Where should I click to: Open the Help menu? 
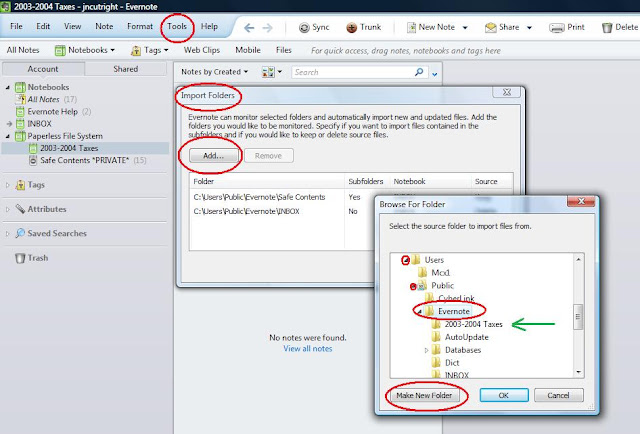tap(209, 26)
